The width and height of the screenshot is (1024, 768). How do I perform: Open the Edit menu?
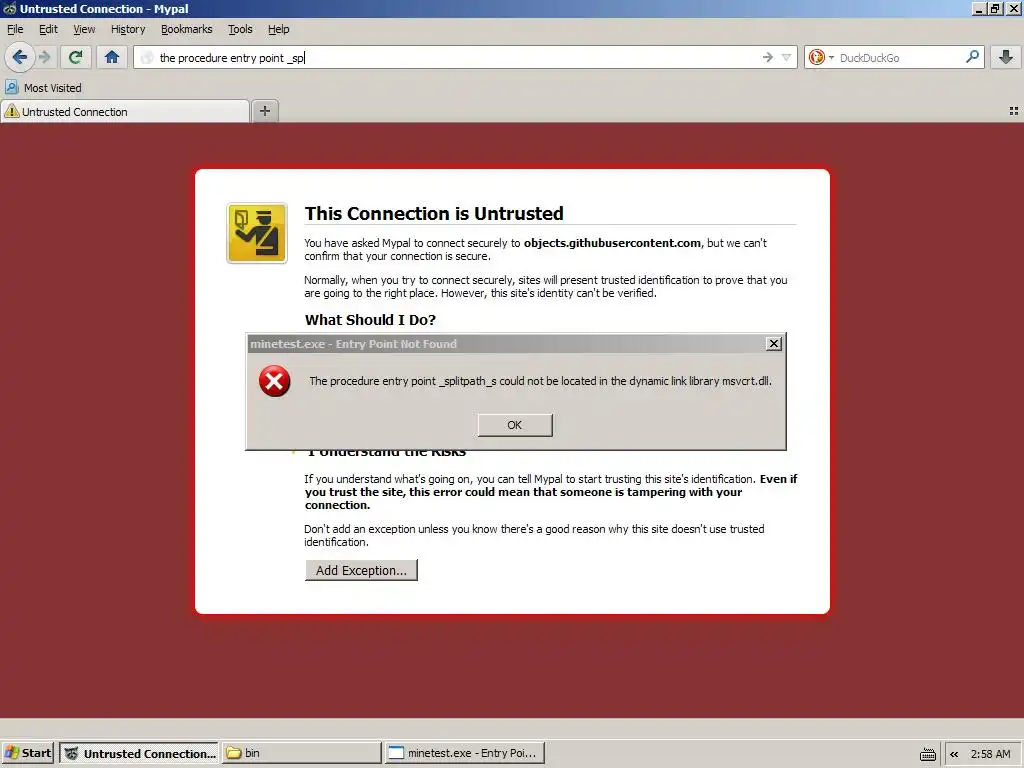(48, 29)
